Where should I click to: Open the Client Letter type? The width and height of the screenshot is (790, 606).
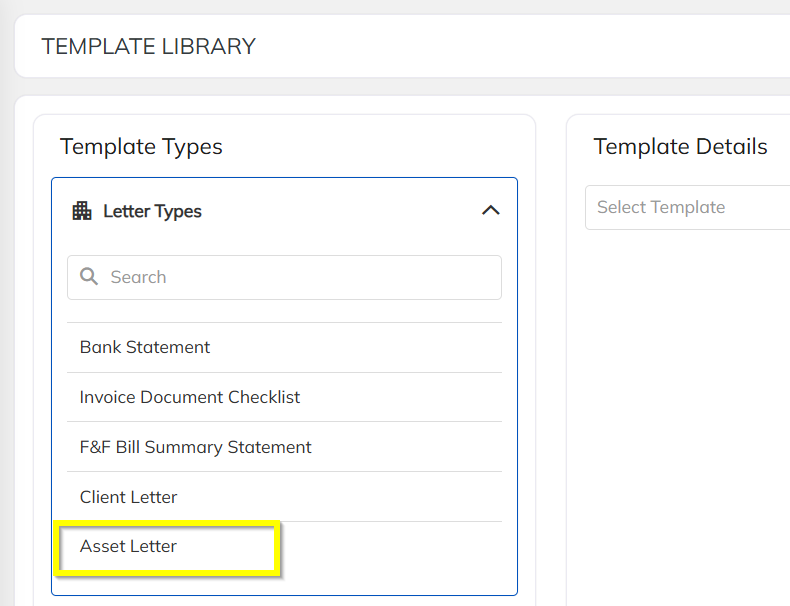[x=129, y=497]
